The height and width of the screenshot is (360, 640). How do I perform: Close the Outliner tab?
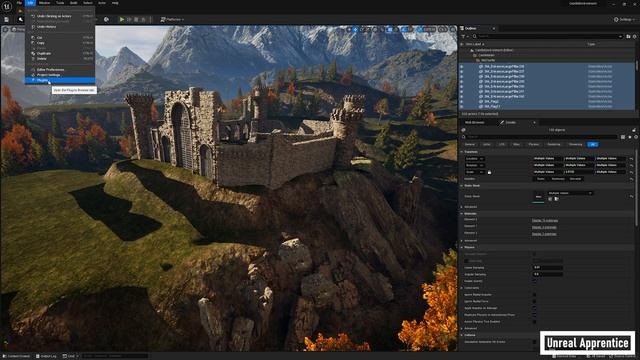pos(493,29)
